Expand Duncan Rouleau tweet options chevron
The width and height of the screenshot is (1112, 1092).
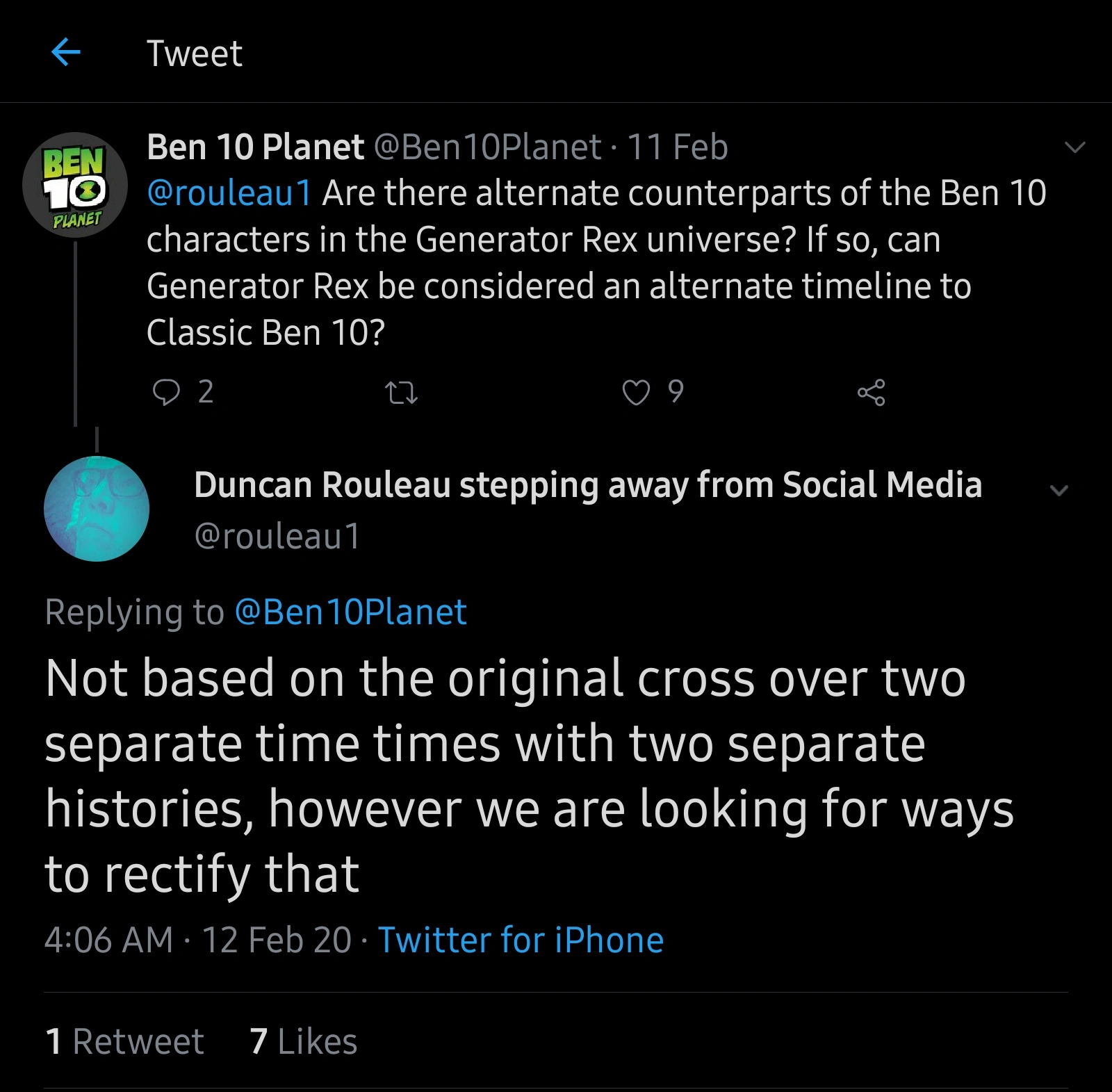point(1058,490)
